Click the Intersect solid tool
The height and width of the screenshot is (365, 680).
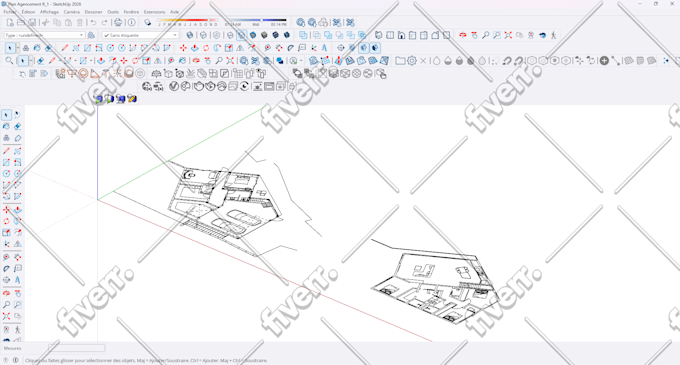coord(317,35)
